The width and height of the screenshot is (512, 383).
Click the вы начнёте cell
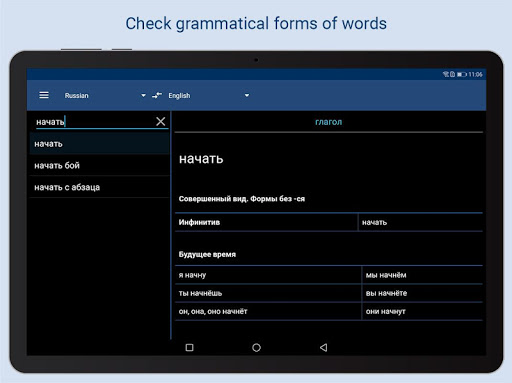click(x=422, y=293)
